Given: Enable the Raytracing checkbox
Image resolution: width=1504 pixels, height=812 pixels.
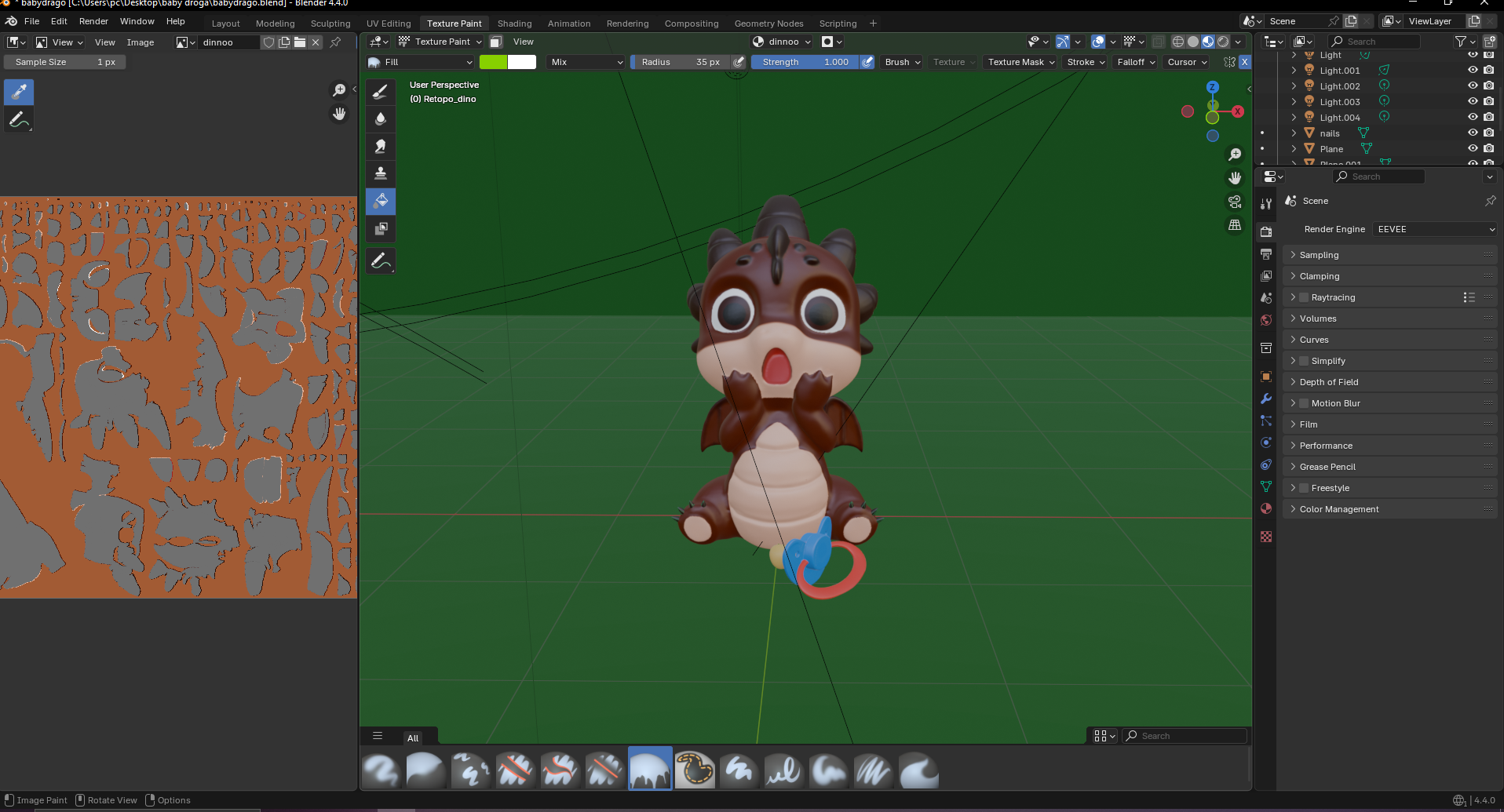Looking at the screenshot, I should click(1304, 297).
